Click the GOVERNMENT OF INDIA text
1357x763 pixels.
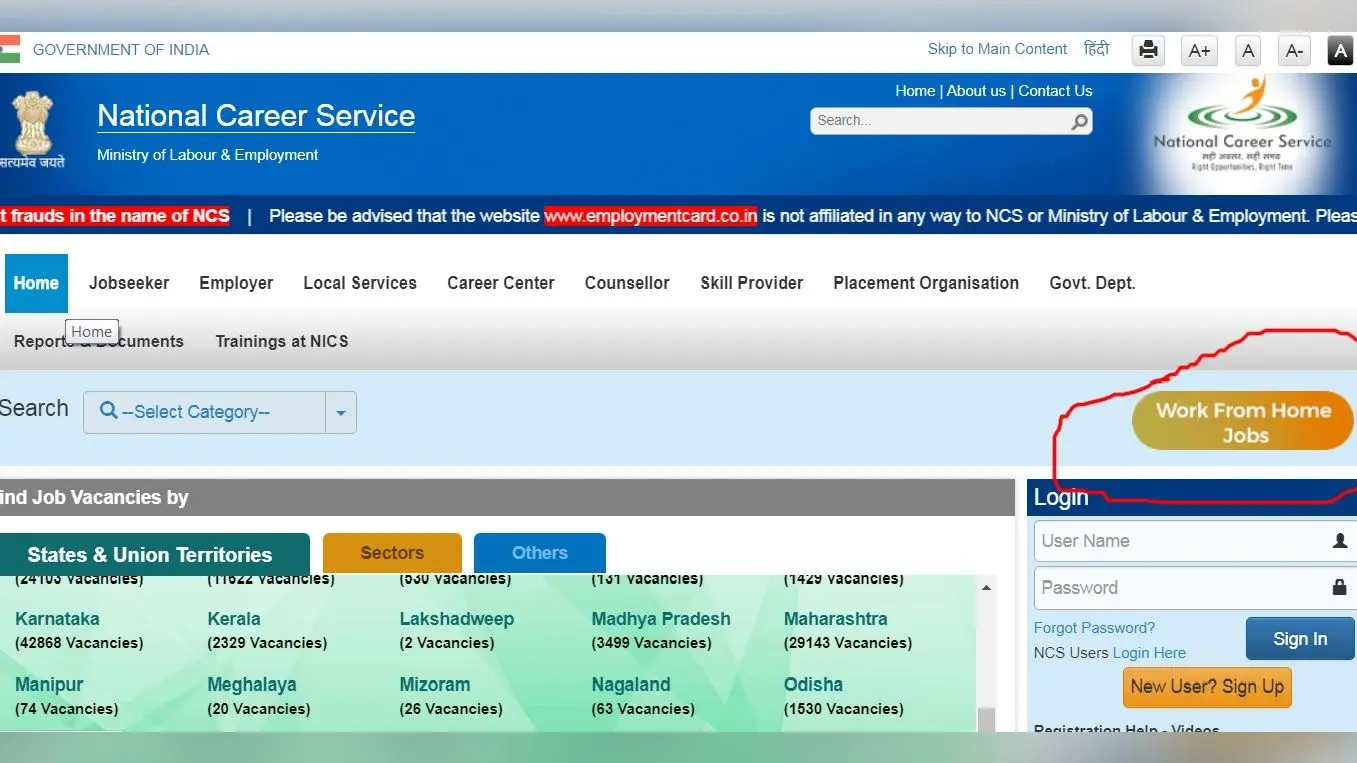pyautogui.click(x=121, y=50)
